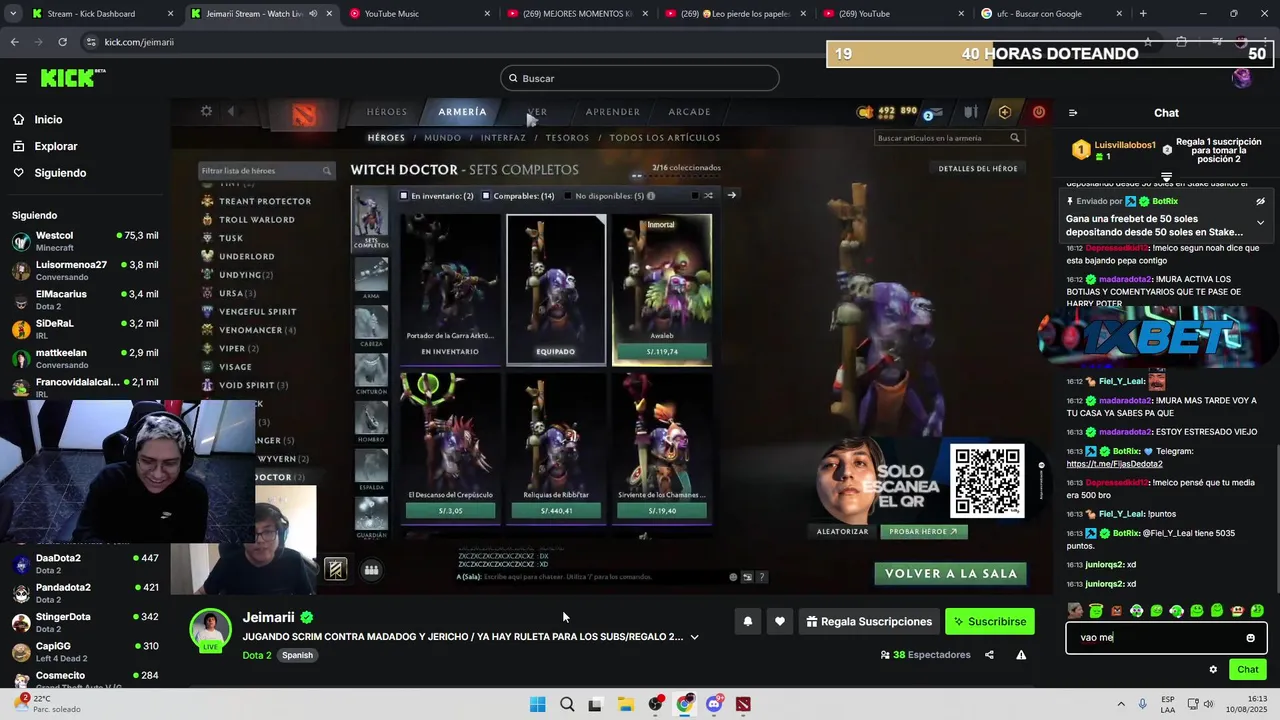Click the HÉROES tab in Dota stream

click(x=387, y=112)
